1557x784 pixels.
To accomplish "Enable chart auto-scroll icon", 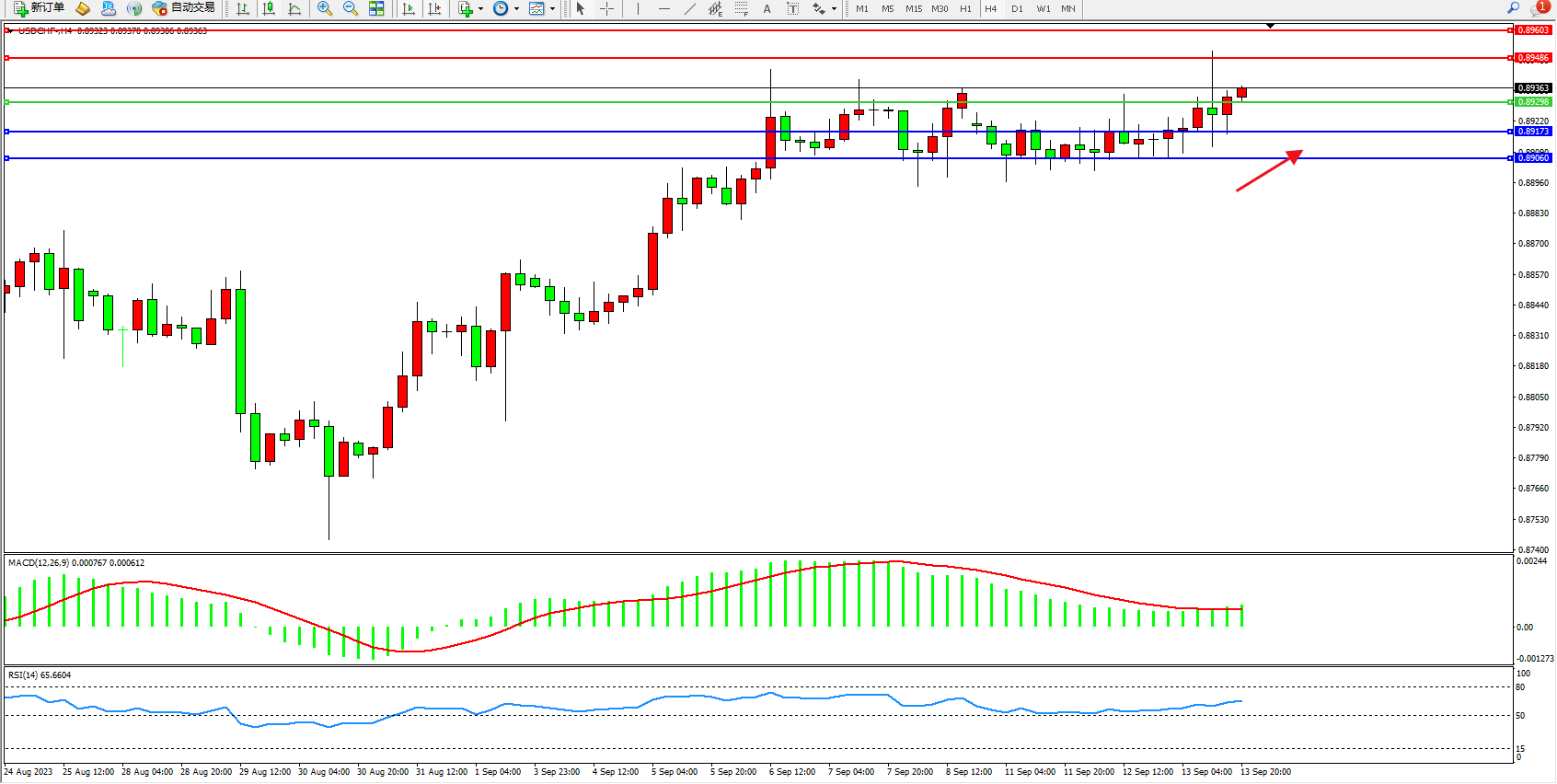I will [x=409, y=8].
